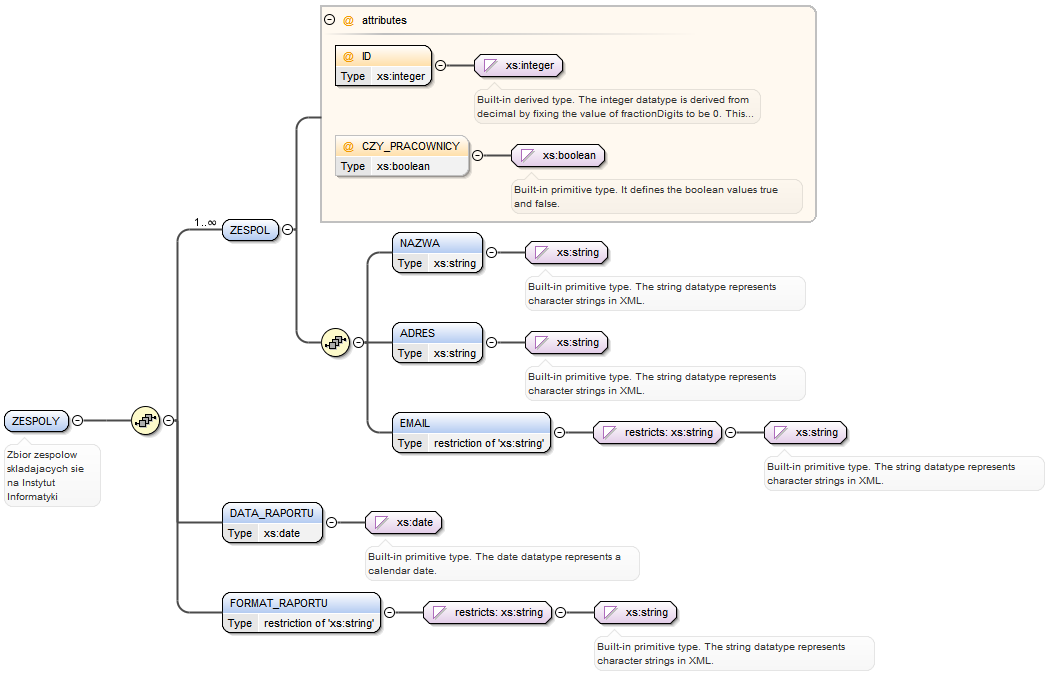
Task: Collapse the attributes group box
Action: (x=330, y=19)
